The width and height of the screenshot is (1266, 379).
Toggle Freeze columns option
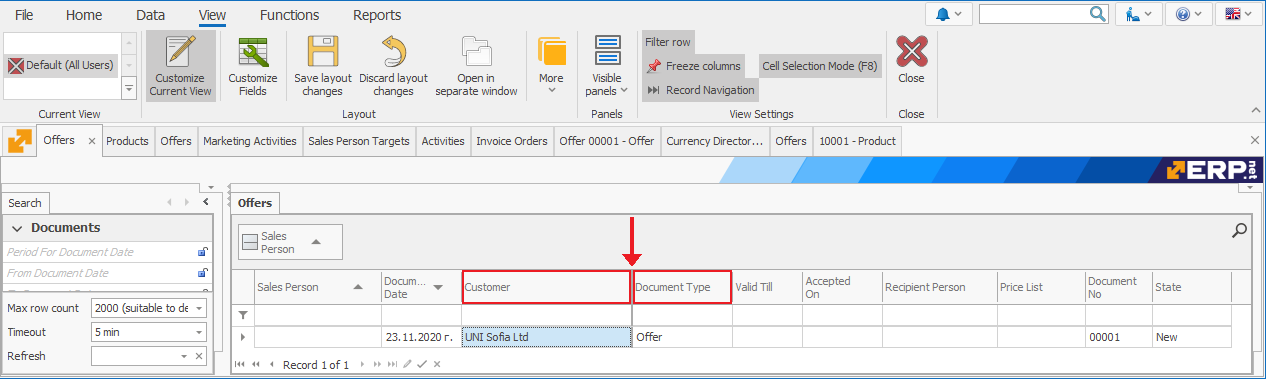693,66
